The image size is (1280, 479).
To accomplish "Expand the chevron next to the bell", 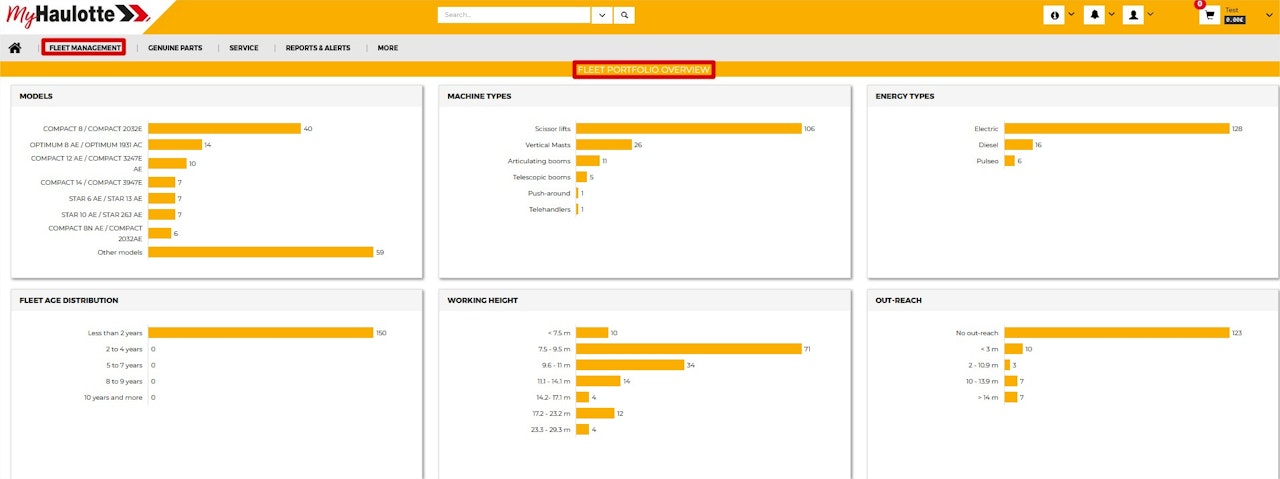I will (x=1112, y=14).
